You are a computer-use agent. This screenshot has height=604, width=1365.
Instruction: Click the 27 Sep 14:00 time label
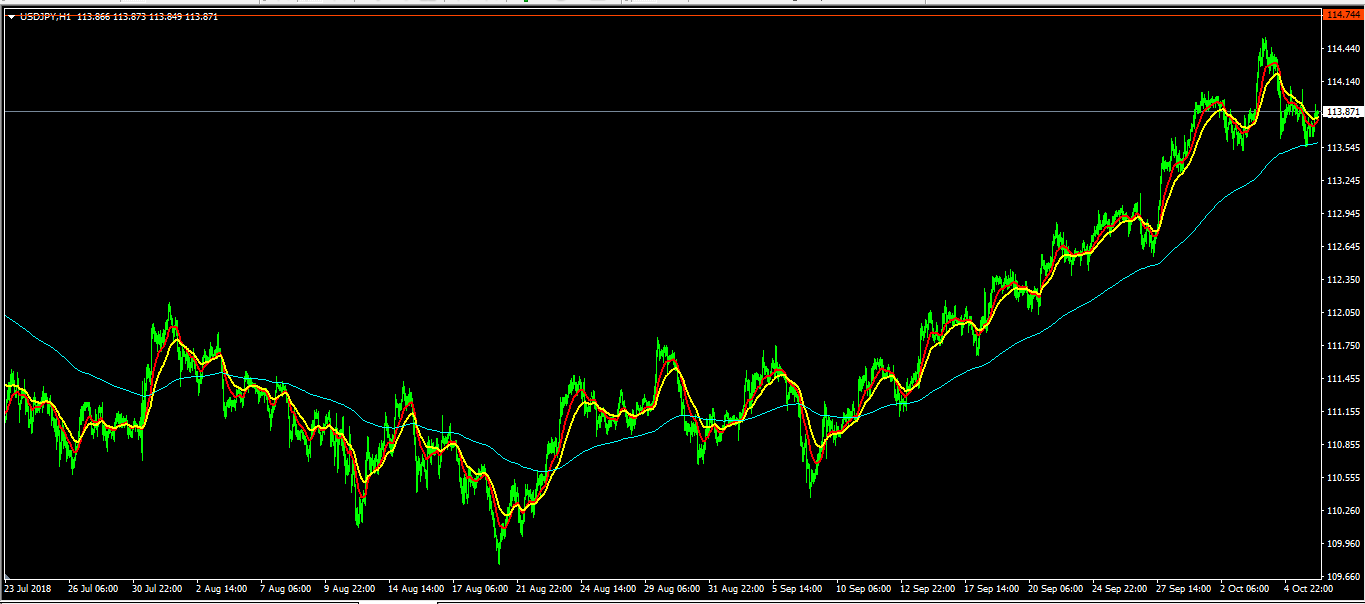coord(1183,589)
